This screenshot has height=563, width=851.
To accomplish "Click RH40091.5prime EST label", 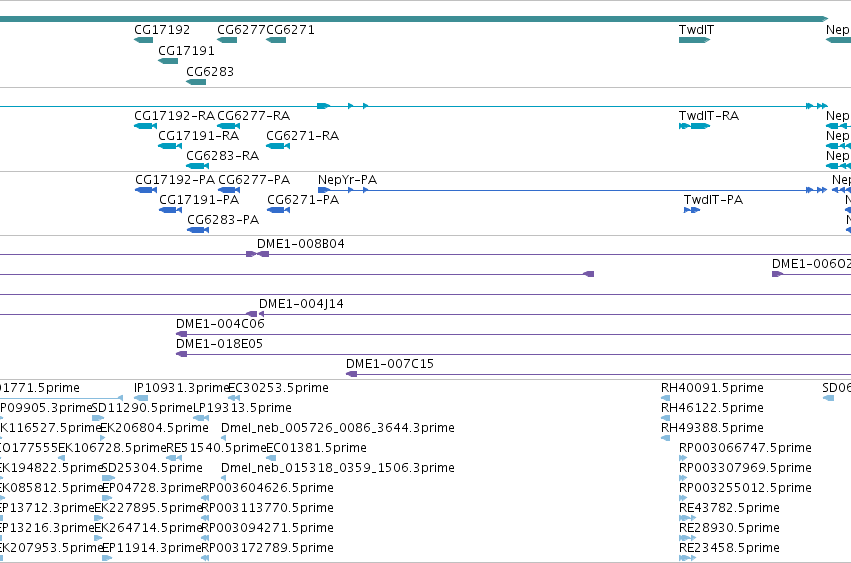I will click(x=712, y=388).
